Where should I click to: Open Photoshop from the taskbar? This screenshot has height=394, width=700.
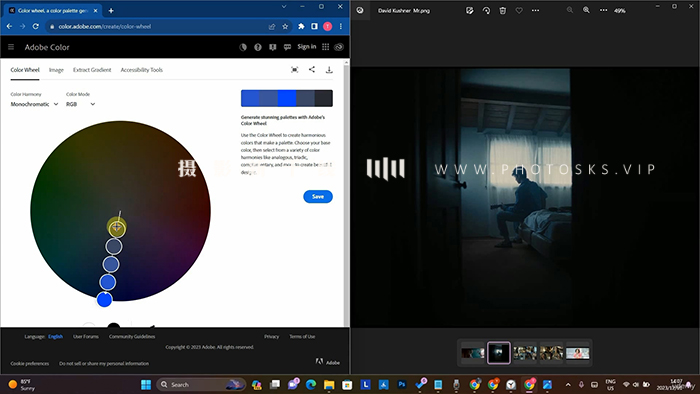coord(402,384)
